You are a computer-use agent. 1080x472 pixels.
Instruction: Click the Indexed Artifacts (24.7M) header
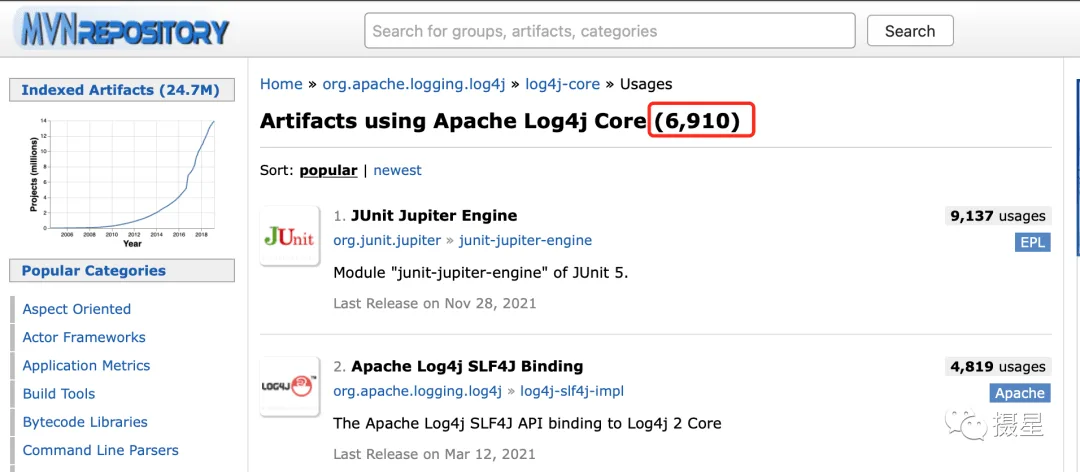tap(122, 90)
